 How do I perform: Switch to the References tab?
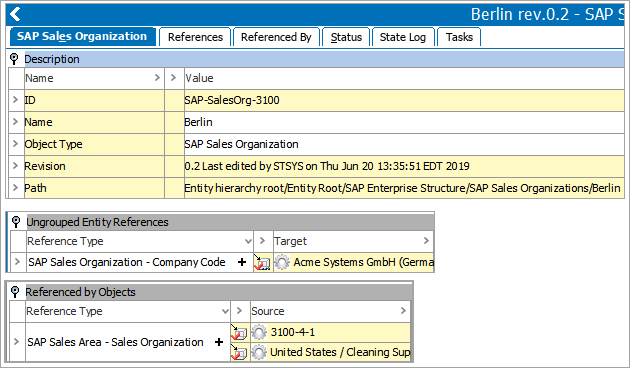click(x=195, y=37)
